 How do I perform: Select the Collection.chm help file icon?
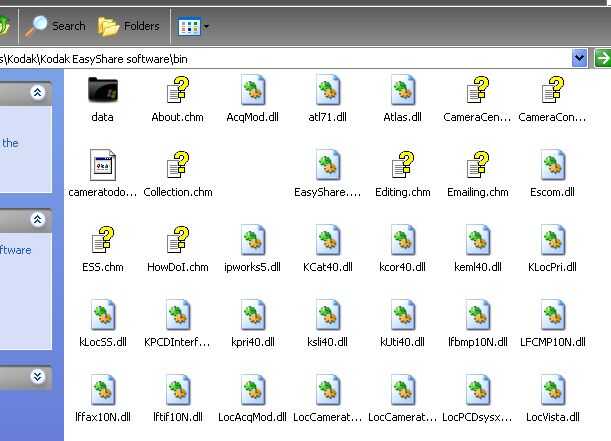click(x=178, y=165)
